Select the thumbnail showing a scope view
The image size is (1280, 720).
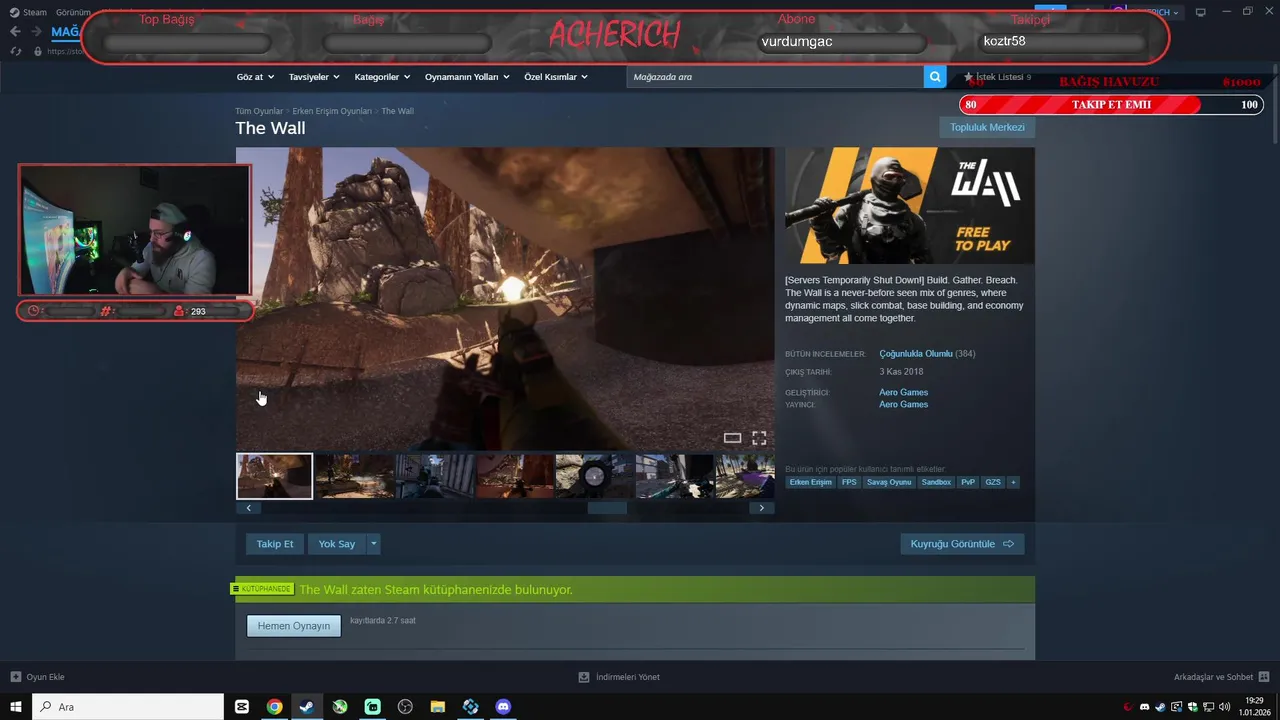point(594,476)
